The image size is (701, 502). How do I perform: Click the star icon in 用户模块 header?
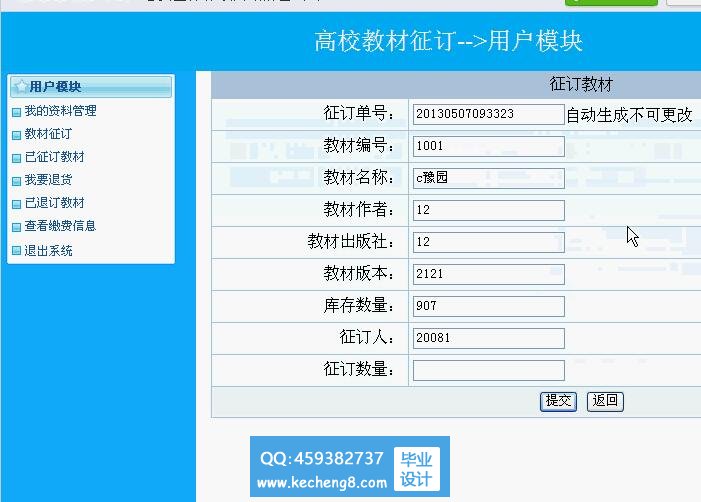coord(21,86)
